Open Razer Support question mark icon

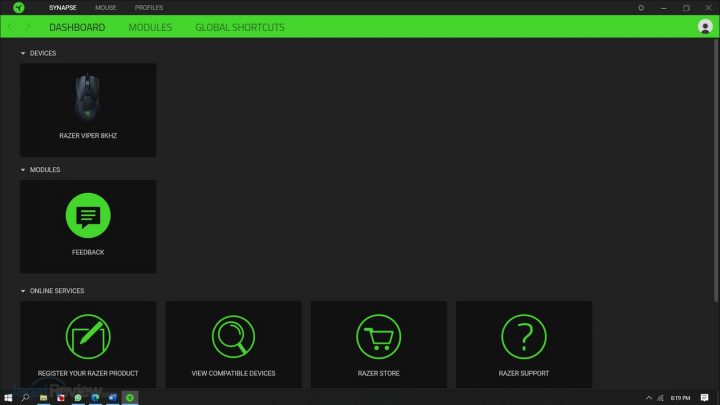coord(523,337)
